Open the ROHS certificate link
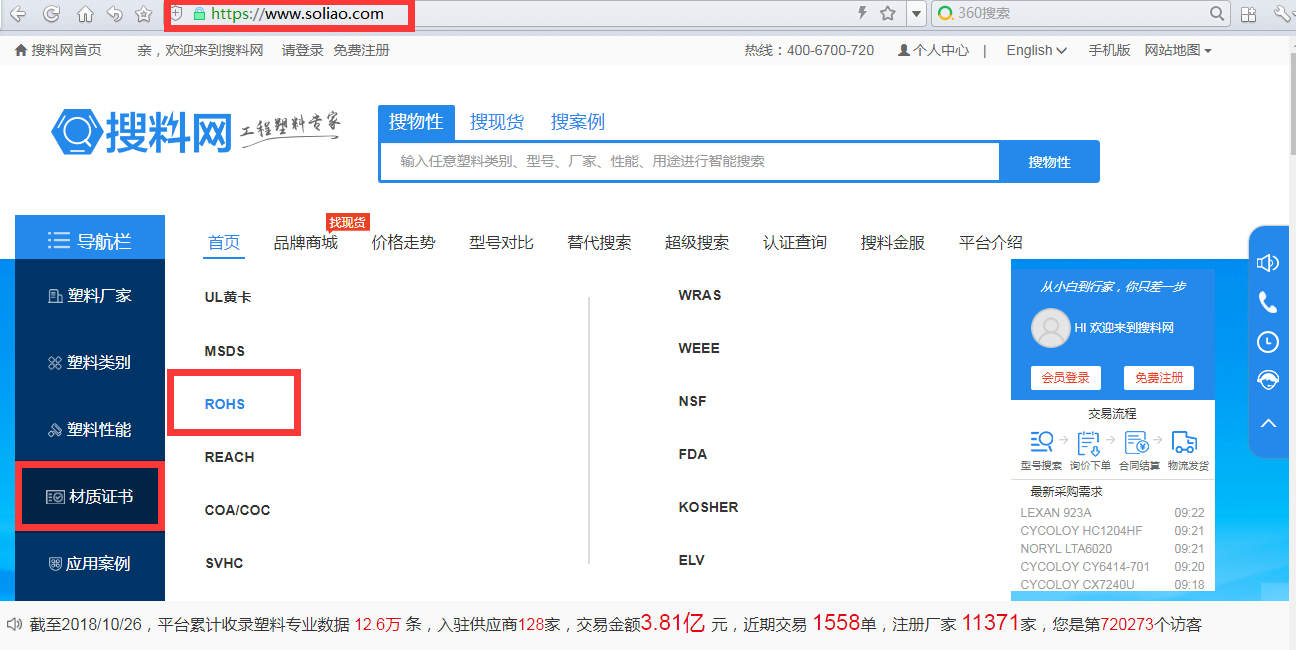The image size is (1296, 650). [225, 404]
